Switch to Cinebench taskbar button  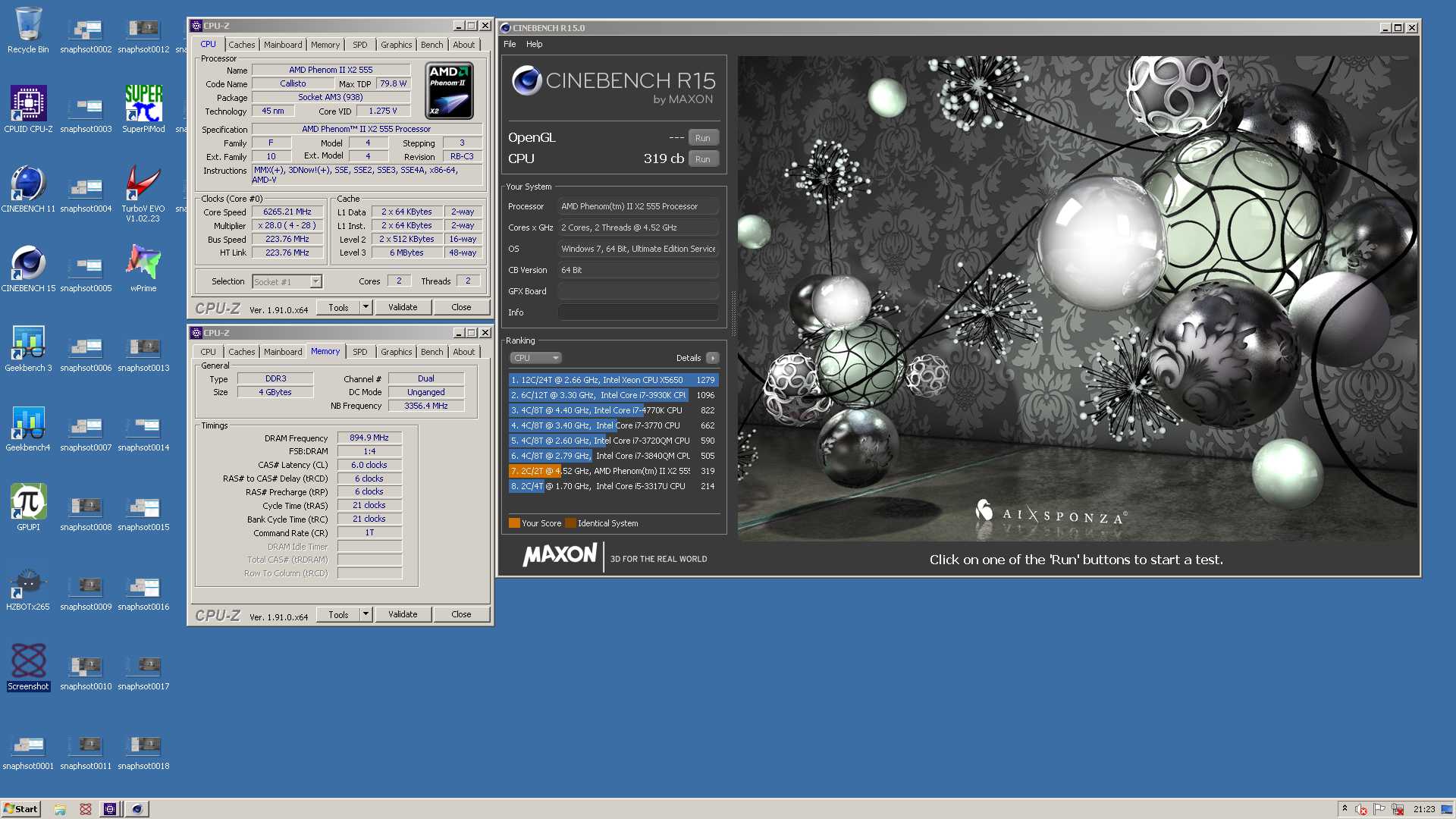[137, 809]
